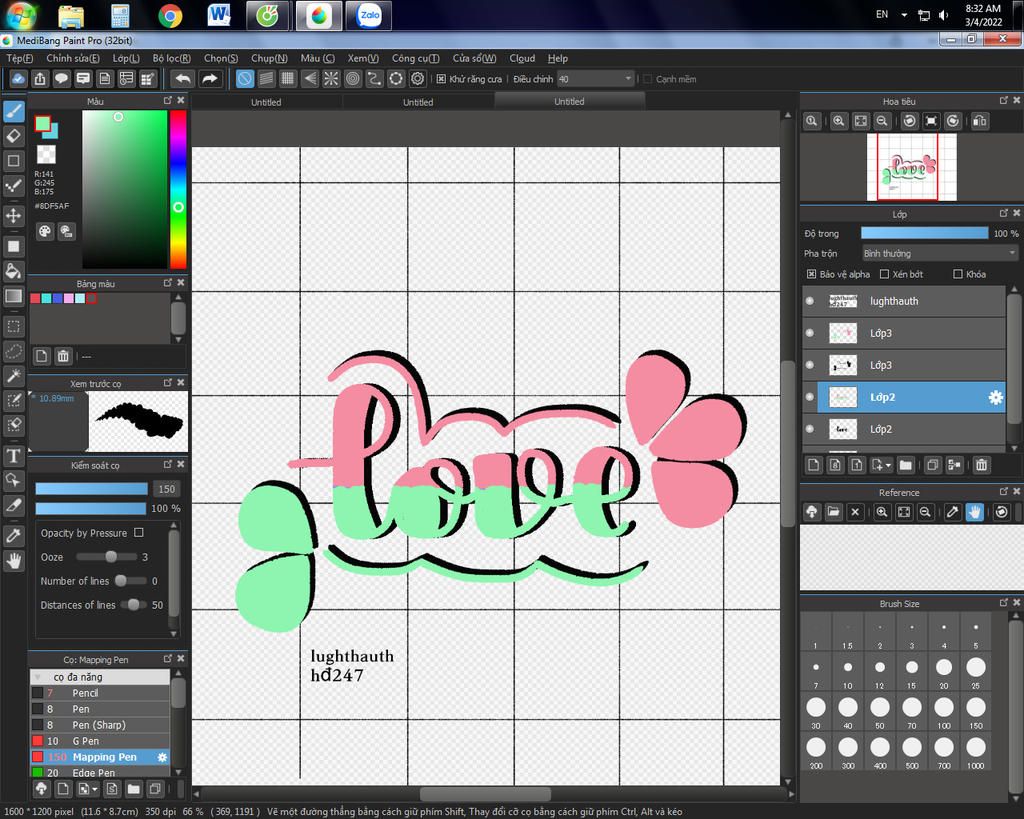
Task: Rotate the view left in the navigator
Action: [x=909, y=121]
